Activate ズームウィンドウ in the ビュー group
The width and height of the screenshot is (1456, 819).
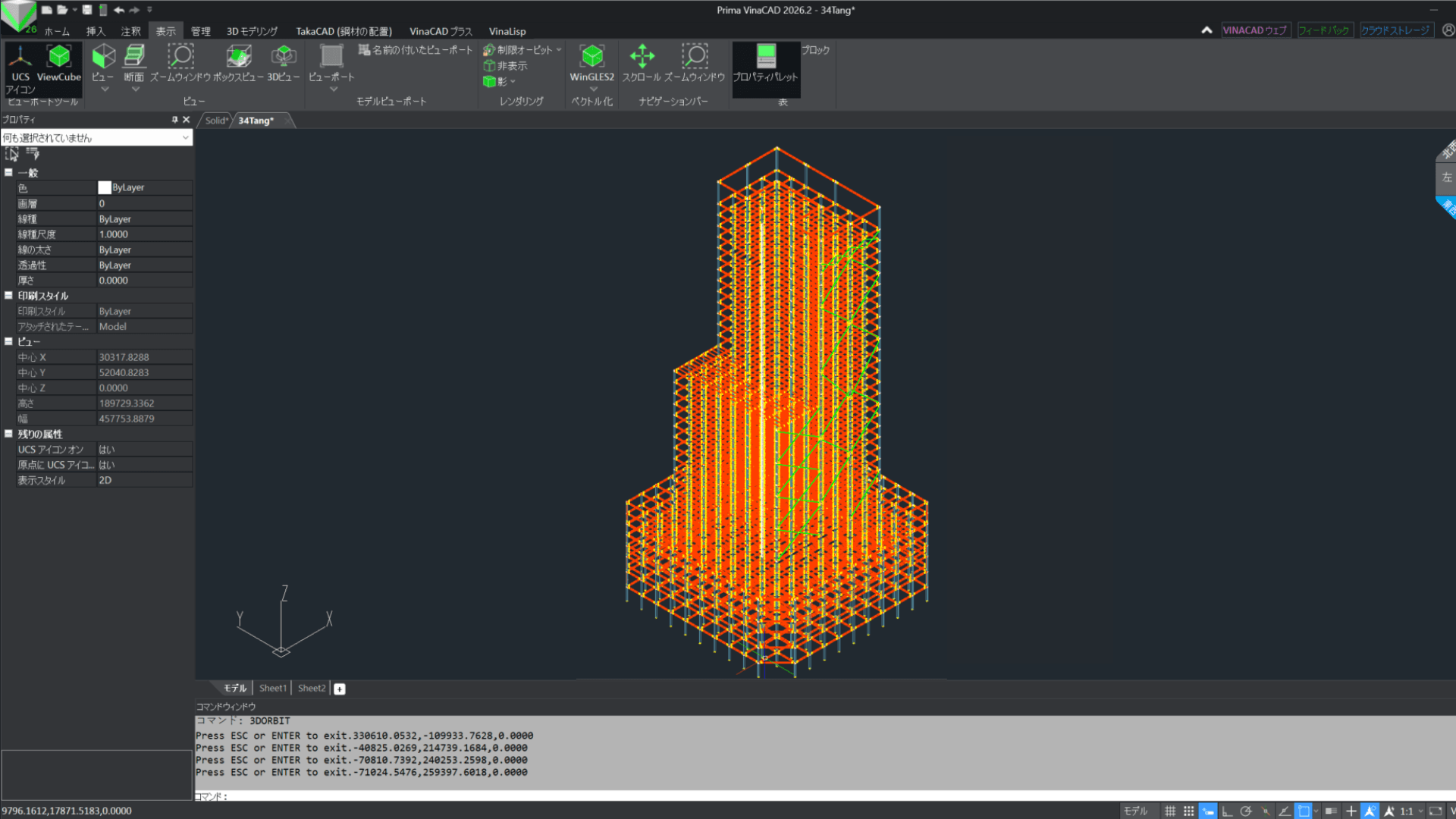pyautogui.click(x=180, y=63)
